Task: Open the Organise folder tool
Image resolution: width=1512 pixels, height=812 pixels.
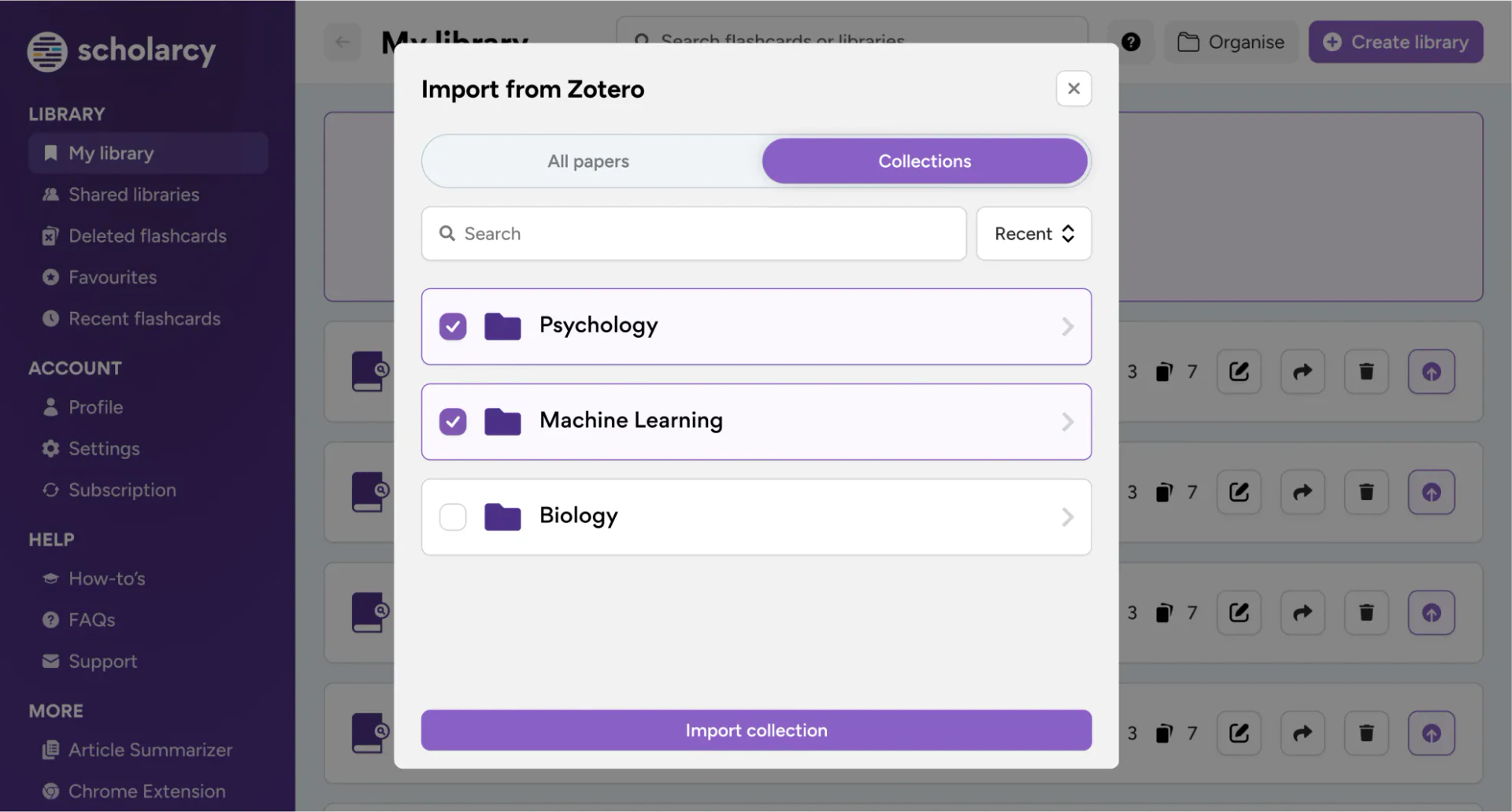Action: (x=1231, y=42)
